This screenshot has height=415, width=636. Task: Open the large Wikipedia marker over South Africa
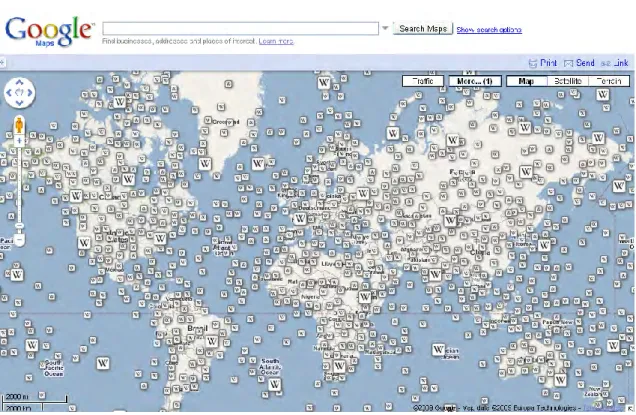(x=339, y=367)
